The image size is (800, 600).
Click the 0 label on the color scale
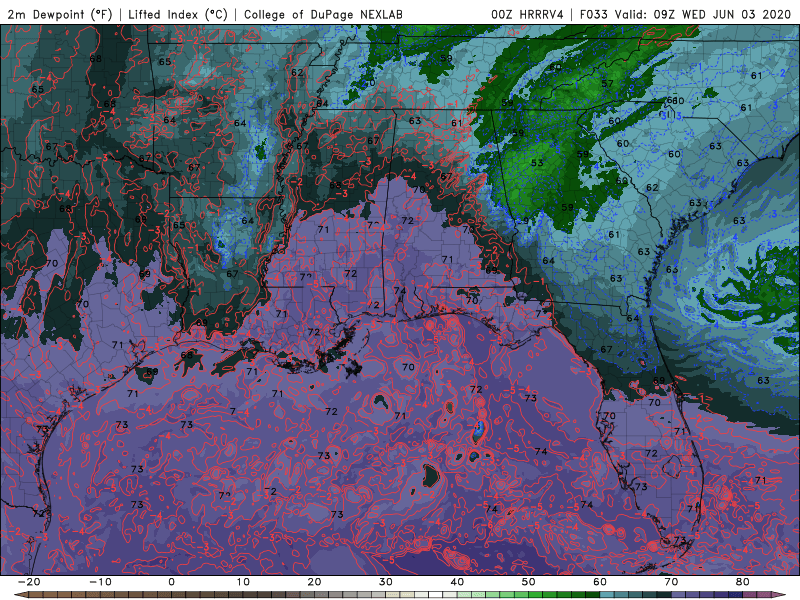click(171, 582)
